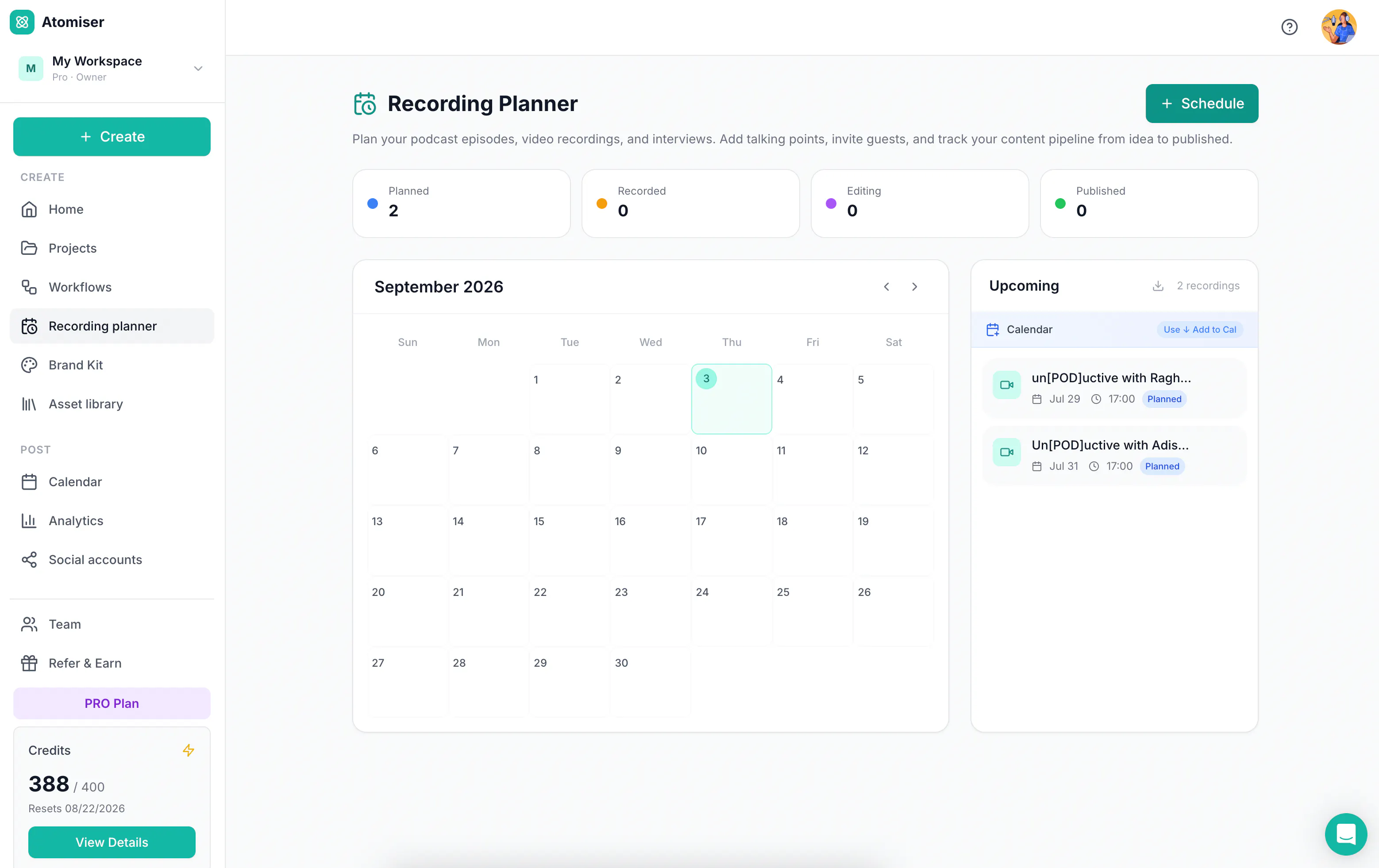The height and width of the screenshot is (868, 1379).
Task: Select September 1 in the calendar
Action: pos(569,399)
